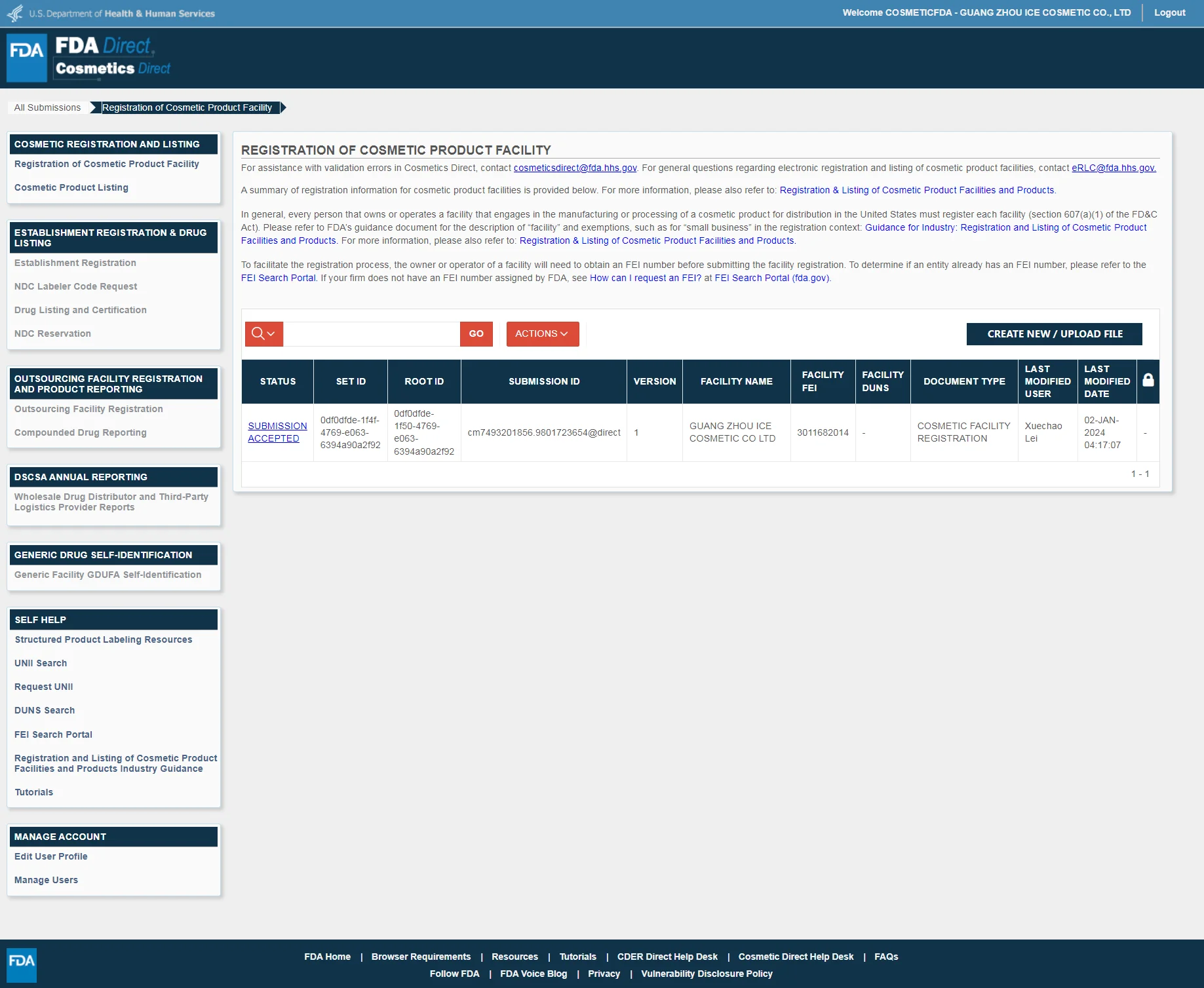
Task: Open Edit User Profile
Action: 51,856
